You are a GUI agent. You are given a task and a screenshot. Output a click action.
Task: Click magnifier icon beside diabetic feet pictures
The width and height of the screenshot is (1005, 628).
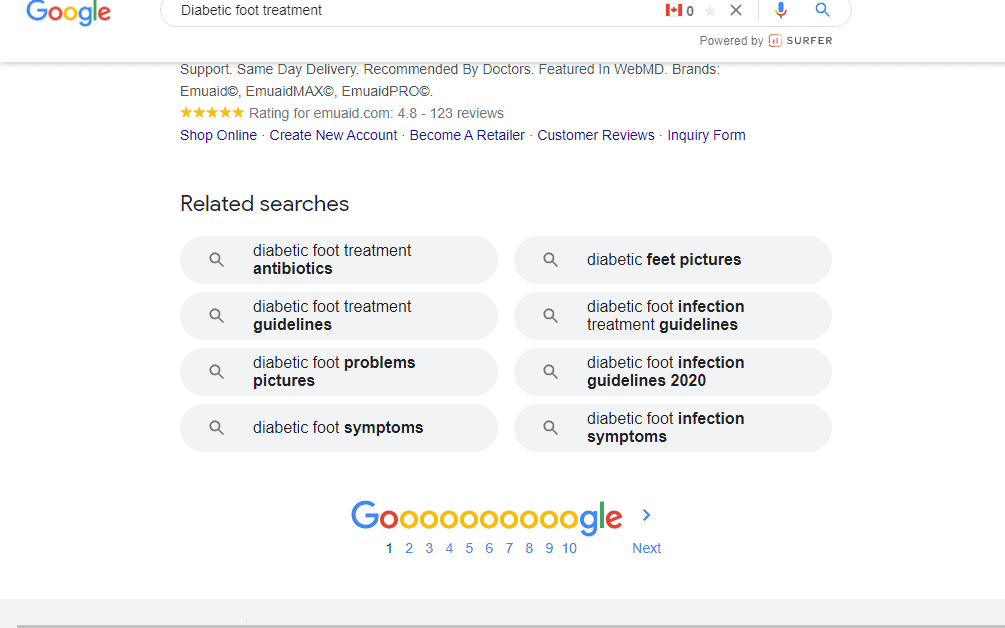550,260
